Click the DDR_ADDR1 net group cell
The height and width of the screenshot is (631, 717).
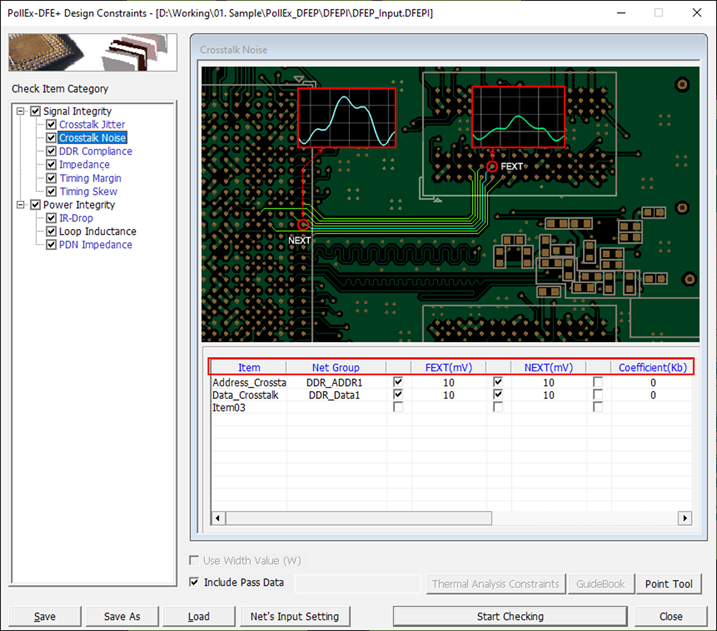334,382
